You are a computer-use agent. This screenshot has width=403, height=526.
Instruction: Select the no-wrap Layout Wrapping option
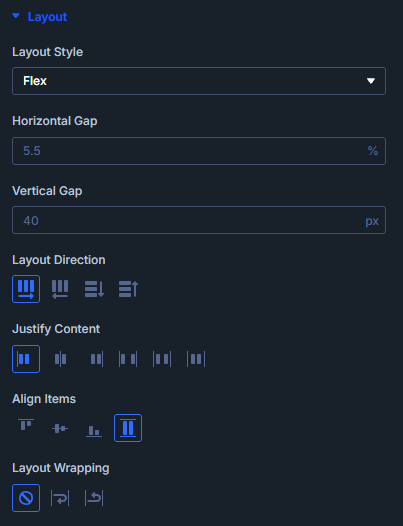(x=26, y=498)
